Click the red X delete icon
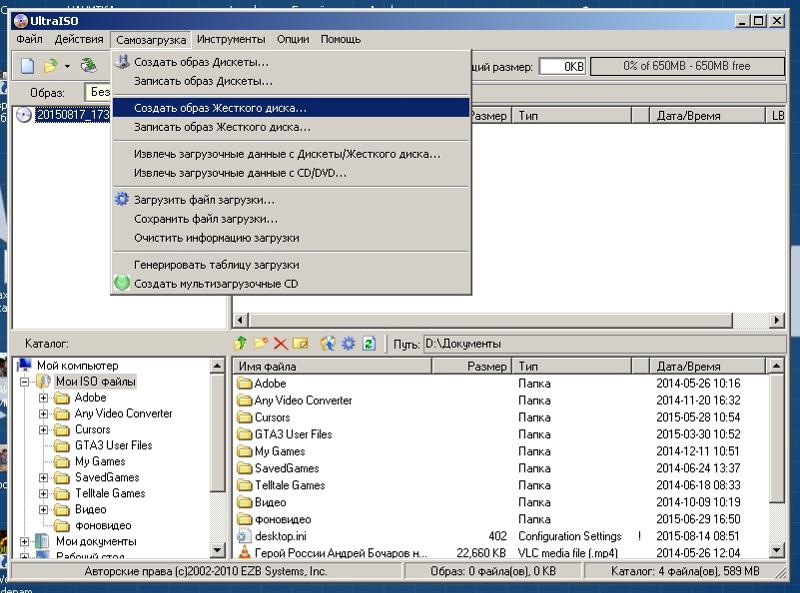800x593 pixels. click(280, 343)
